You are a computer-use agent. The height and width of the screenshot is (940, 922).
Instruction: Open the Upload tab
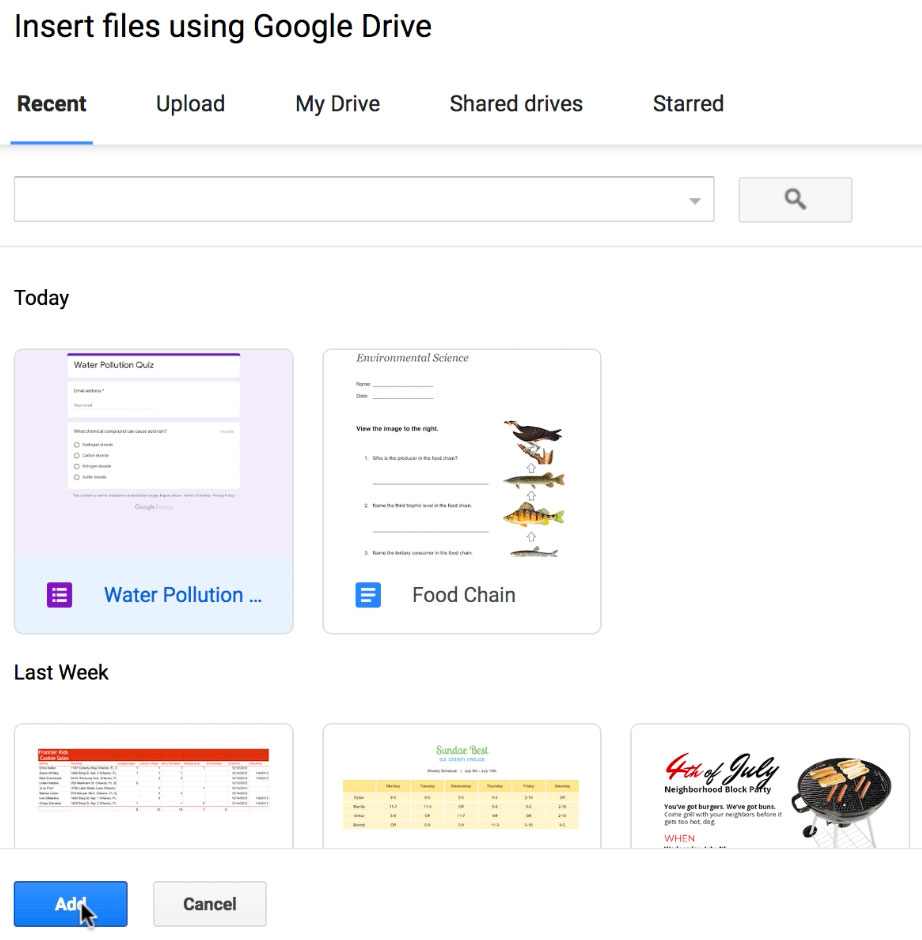(190, 104)
